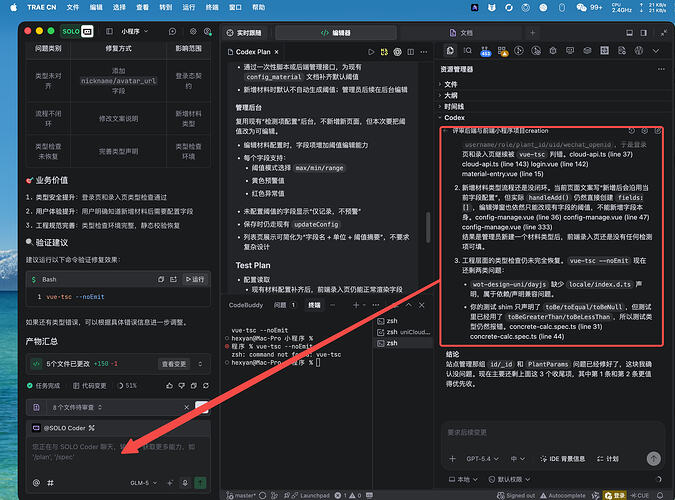Open the Extensions icon with warning badge
The image size is (675, 500).
tap(502, 51)
